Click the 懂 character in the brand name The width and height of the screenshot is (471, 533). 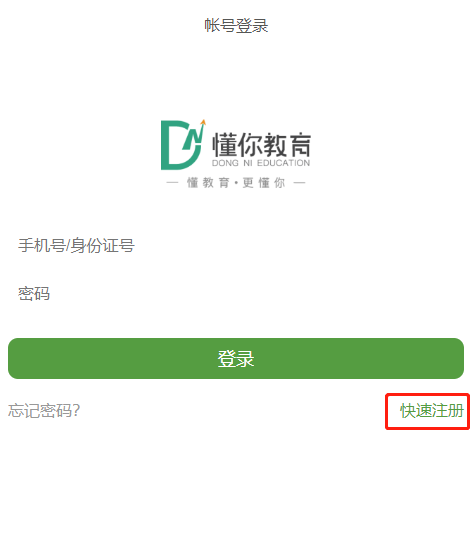pyautogui.click(x=224, y=145)
